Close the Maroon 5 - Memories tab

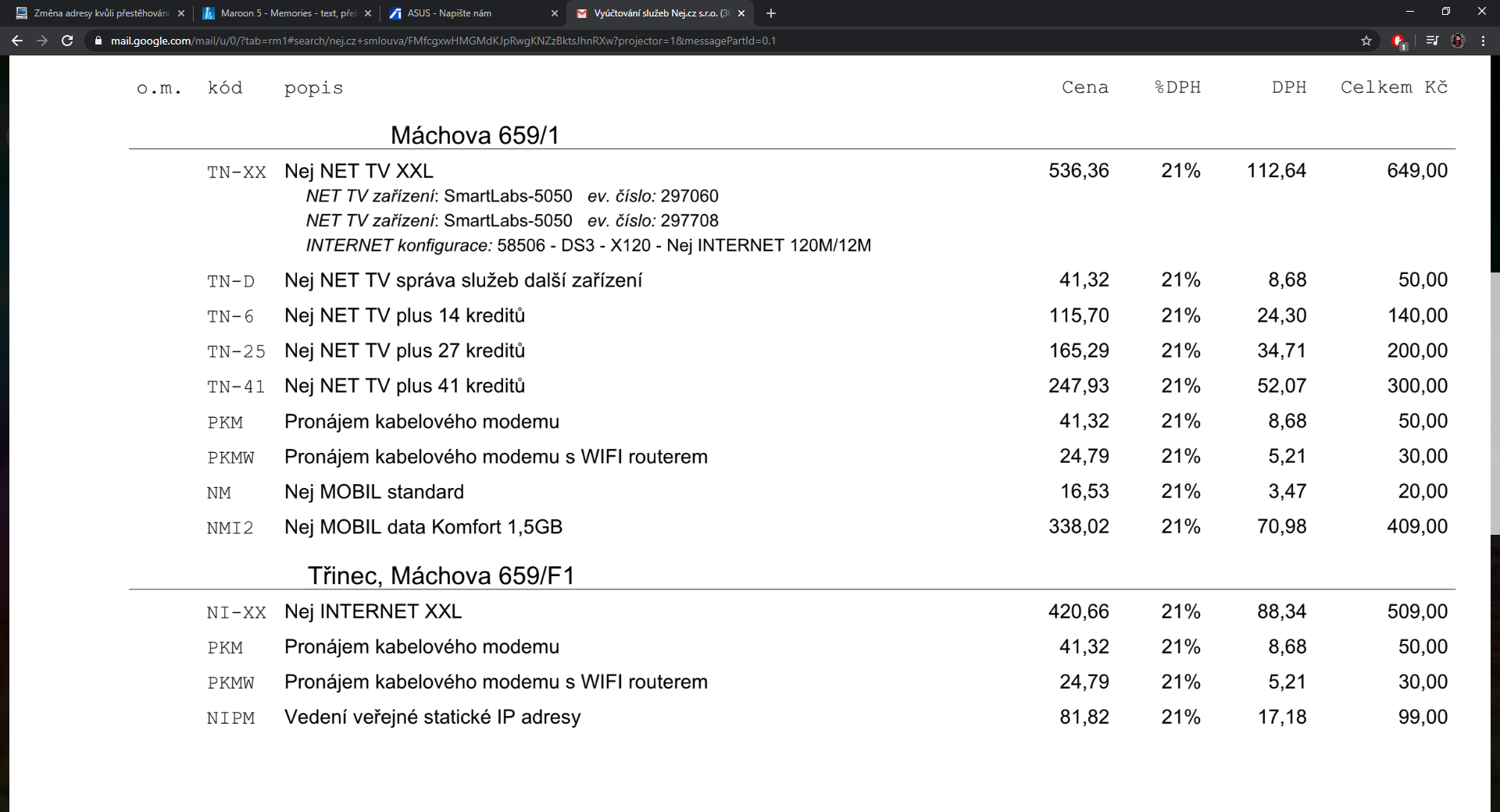coord(368,13)
